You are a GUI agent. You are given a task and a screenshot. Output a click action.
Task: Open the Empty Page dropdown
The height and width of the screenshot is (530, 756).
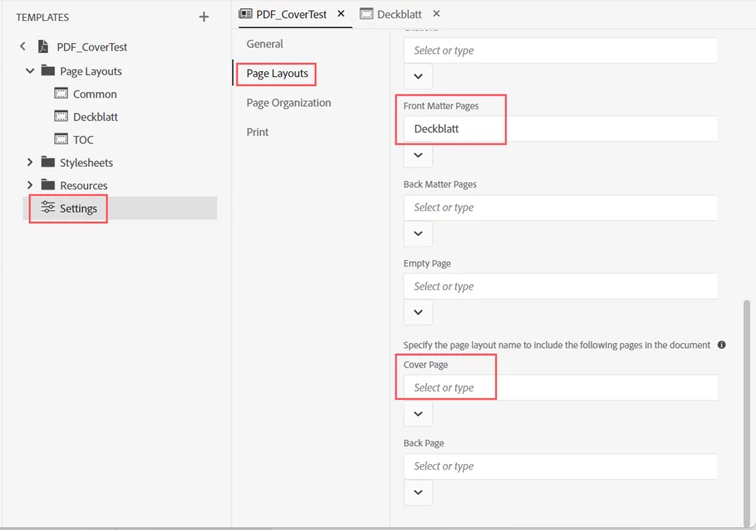[418, 312]
